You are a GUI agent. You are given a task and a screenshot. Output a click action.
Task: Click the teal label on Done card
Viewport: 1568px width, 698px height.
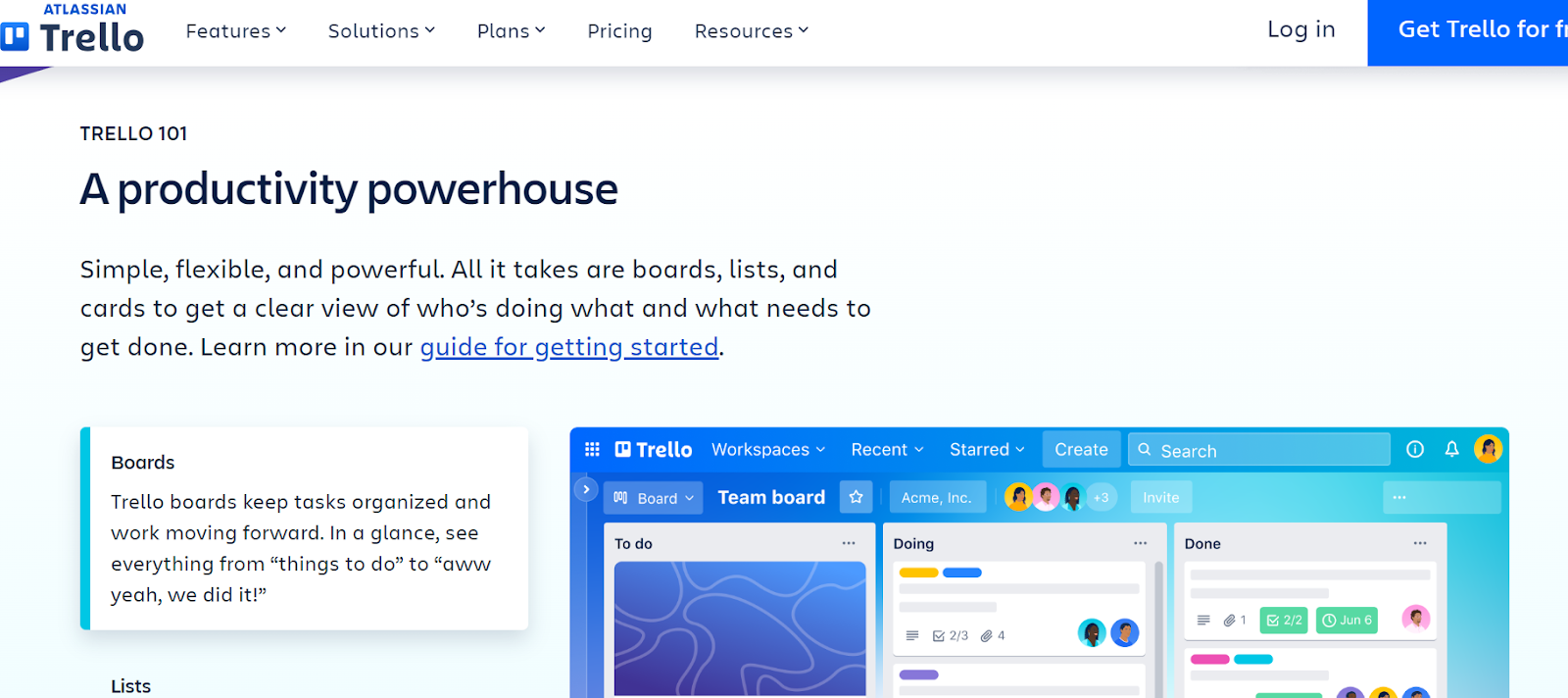pos(1253,659)
